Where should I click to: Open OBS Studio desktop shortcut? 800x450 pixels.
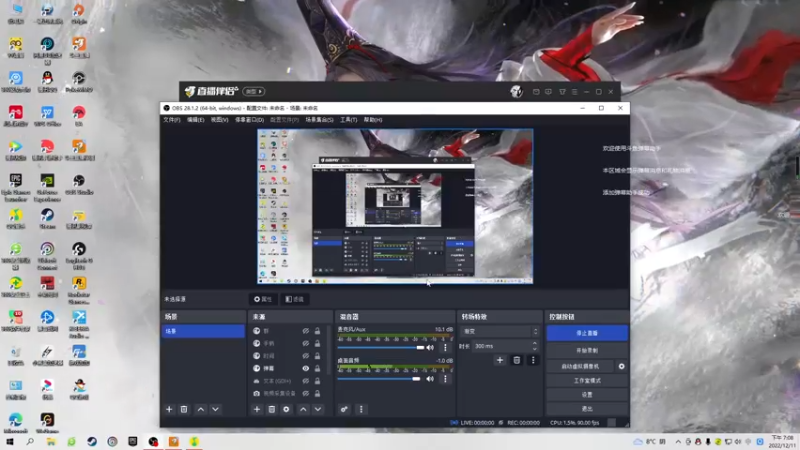click(79, 185)
